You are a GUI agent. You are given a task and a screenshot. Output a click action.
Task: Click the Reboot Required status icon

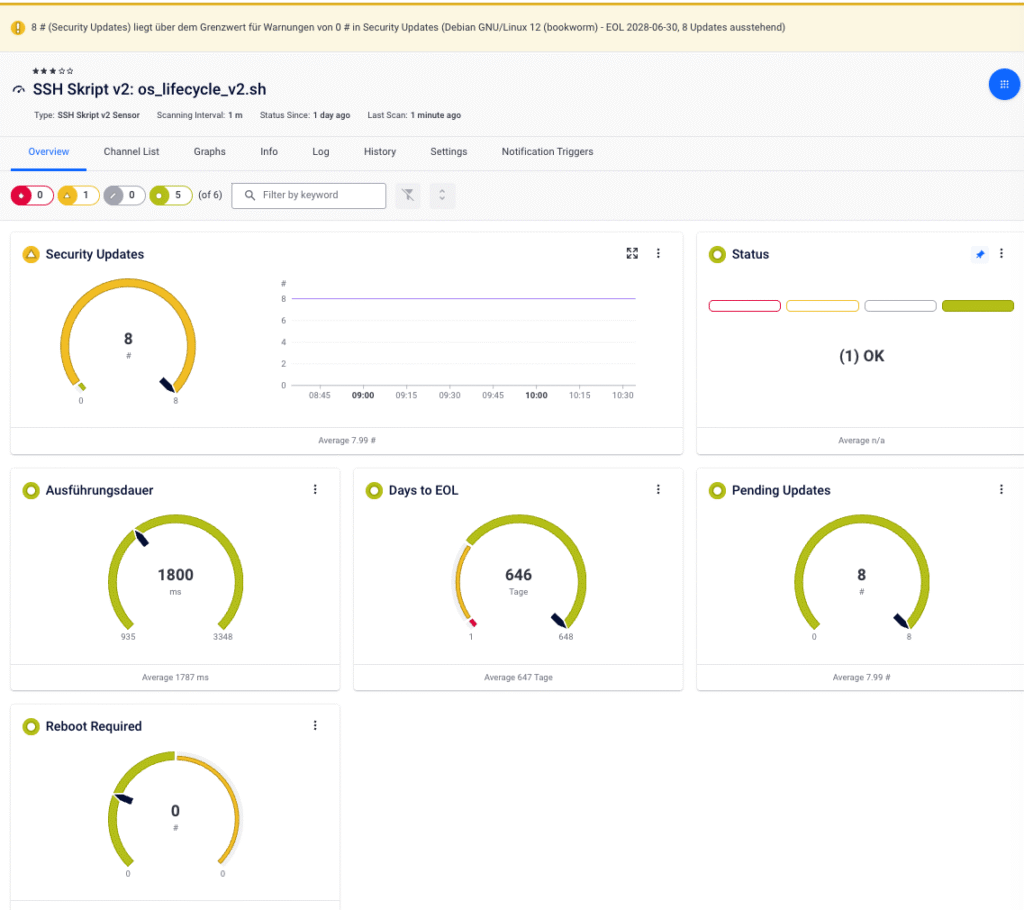pyautogui.click(x=31, y=726)
